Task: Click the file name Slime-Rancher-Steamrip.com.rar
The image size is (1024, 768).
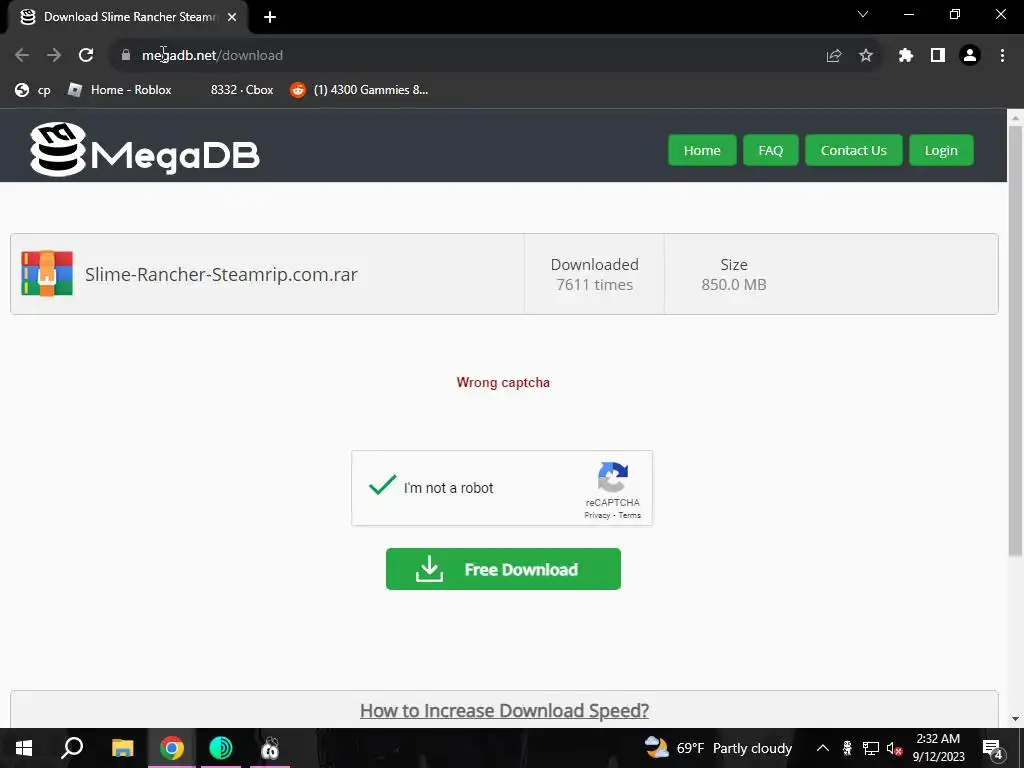Action: coord(221,274)
